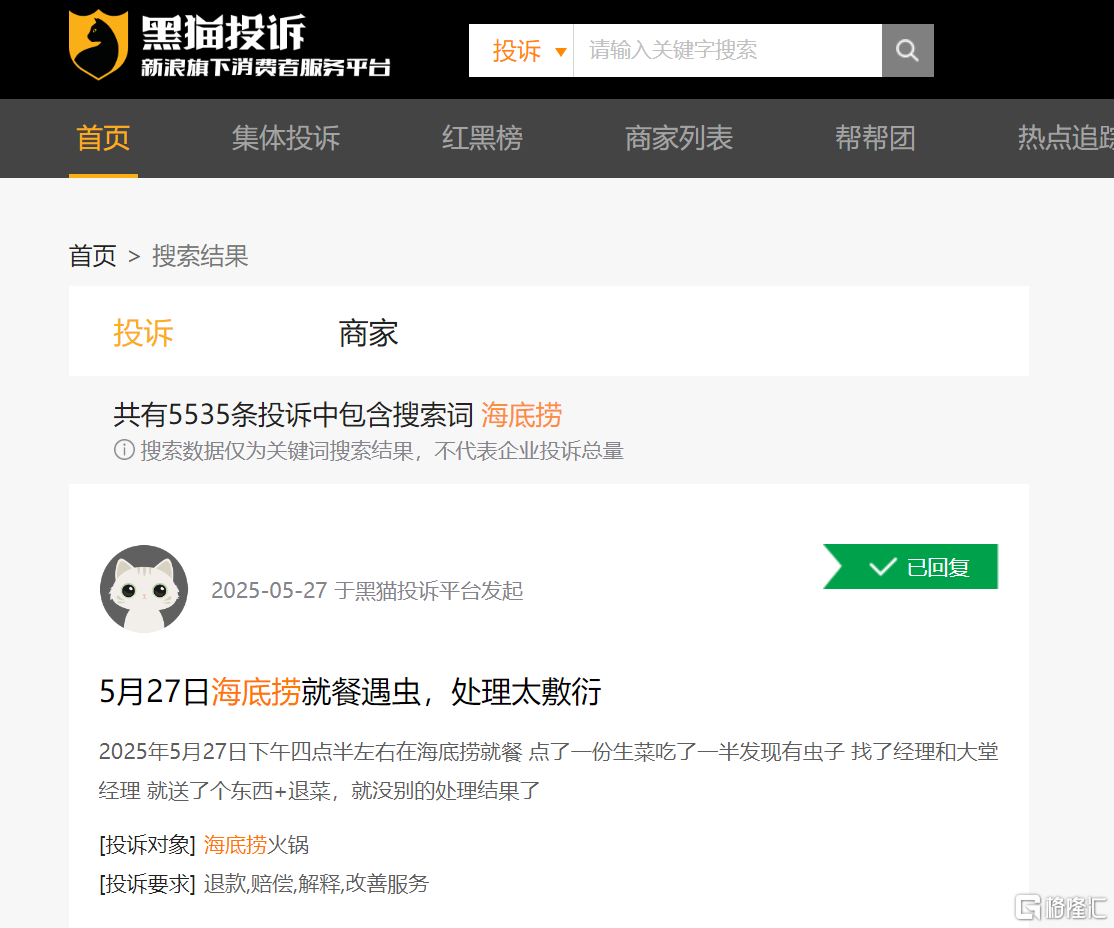Open 商家列表 navigation item
This screenshot has width=1114, height=928.
tap(678, 138)
